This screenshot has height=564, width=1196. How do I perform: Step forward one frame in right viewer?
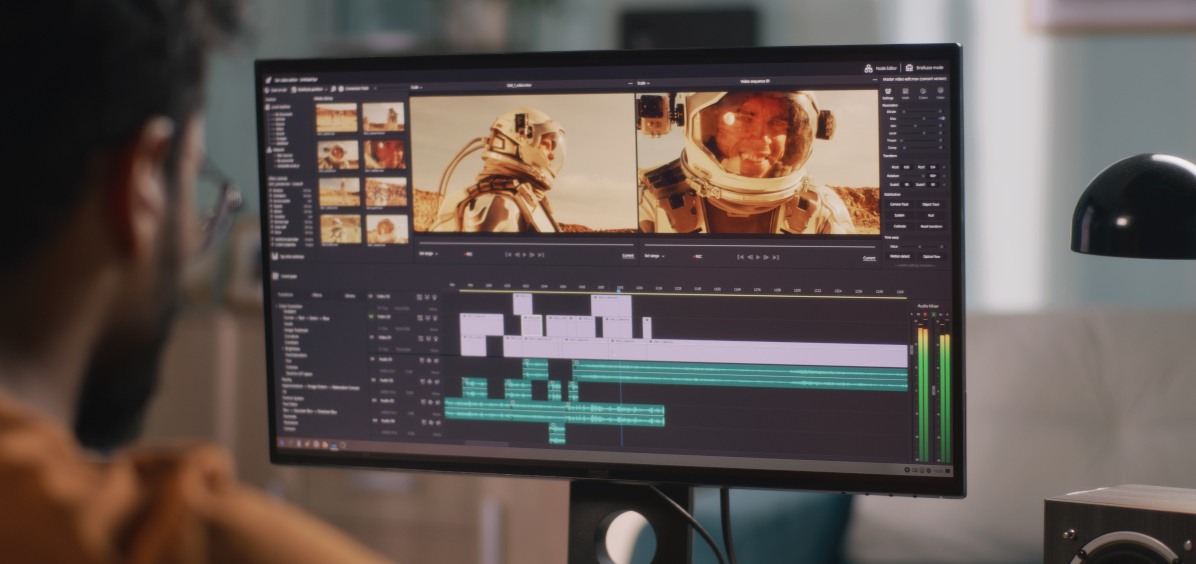coord(767,257)
